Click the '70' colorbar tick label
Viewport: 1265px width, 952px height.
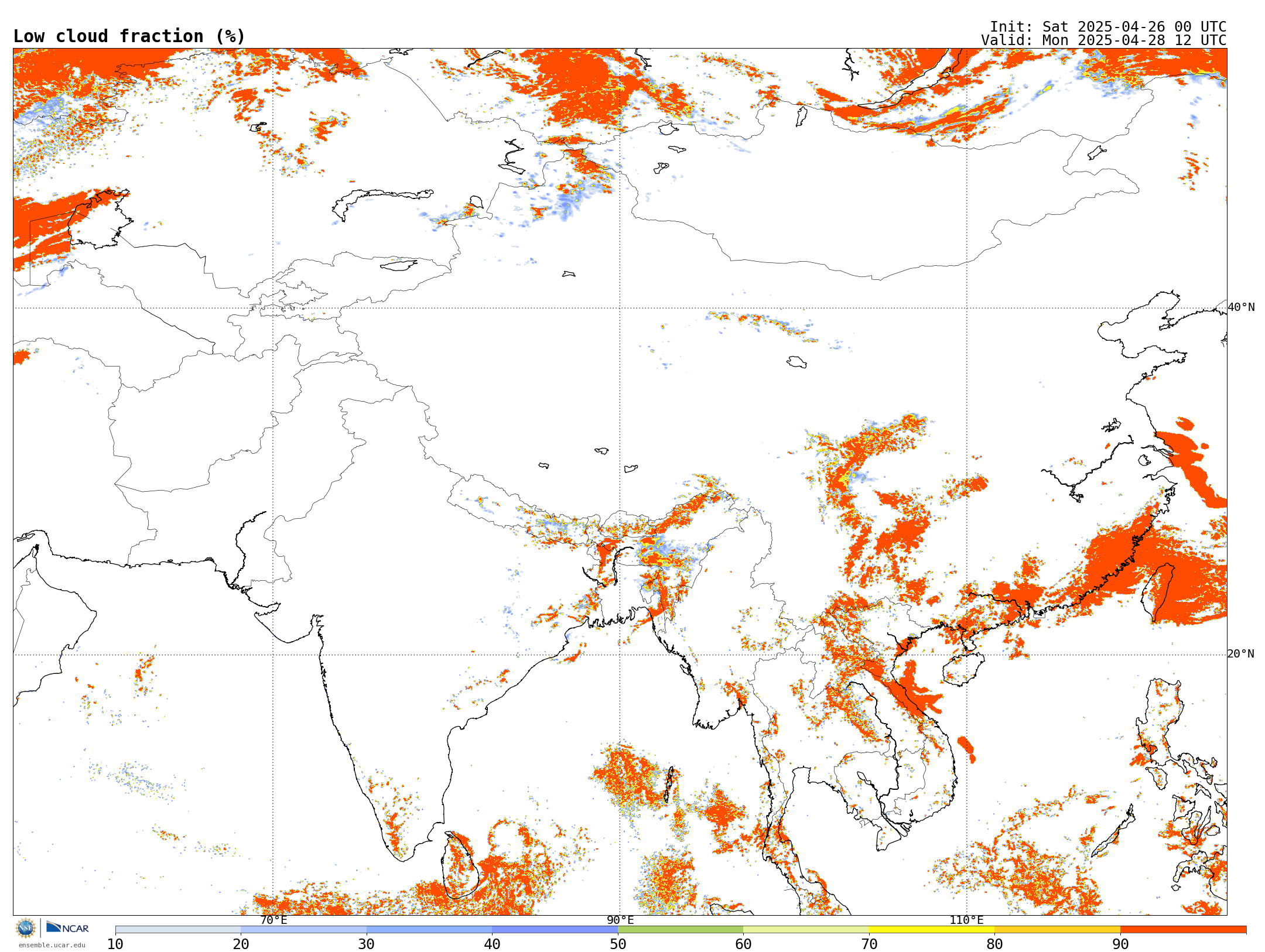click(869, 944)
